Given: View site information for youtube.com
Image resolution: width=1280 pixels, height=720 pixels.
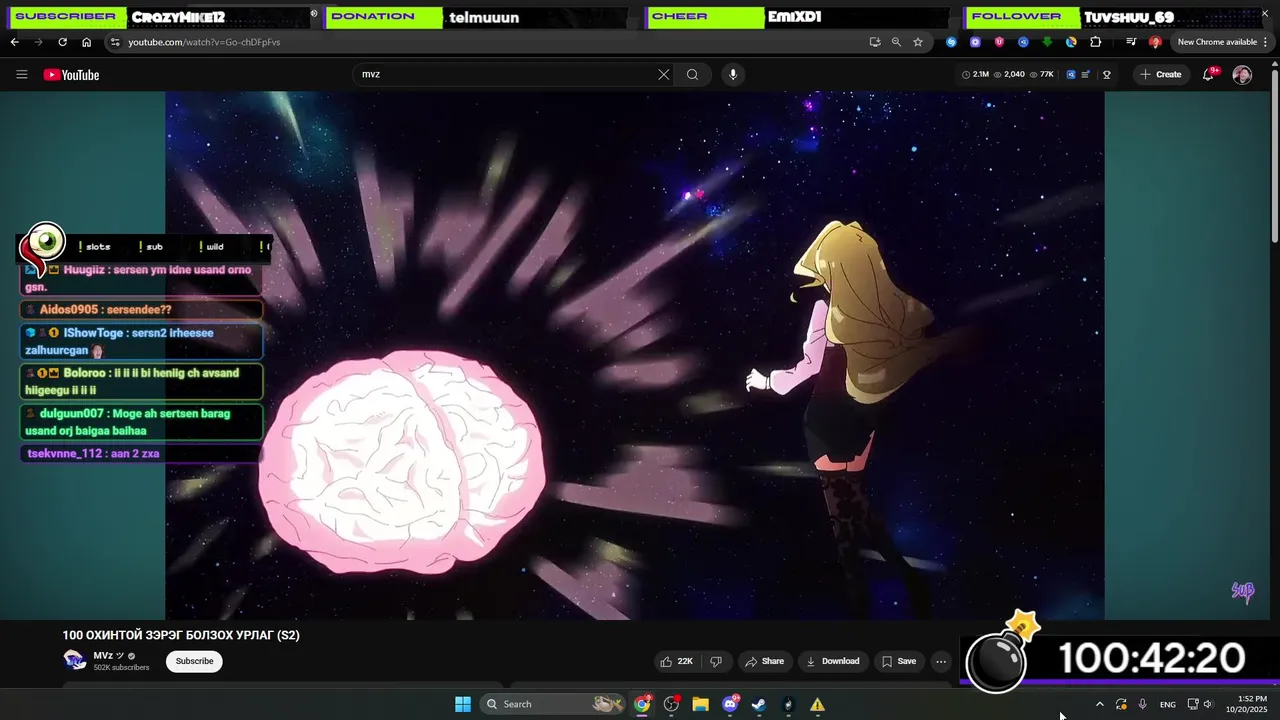Looking at the screenshot, I should 115,42.
